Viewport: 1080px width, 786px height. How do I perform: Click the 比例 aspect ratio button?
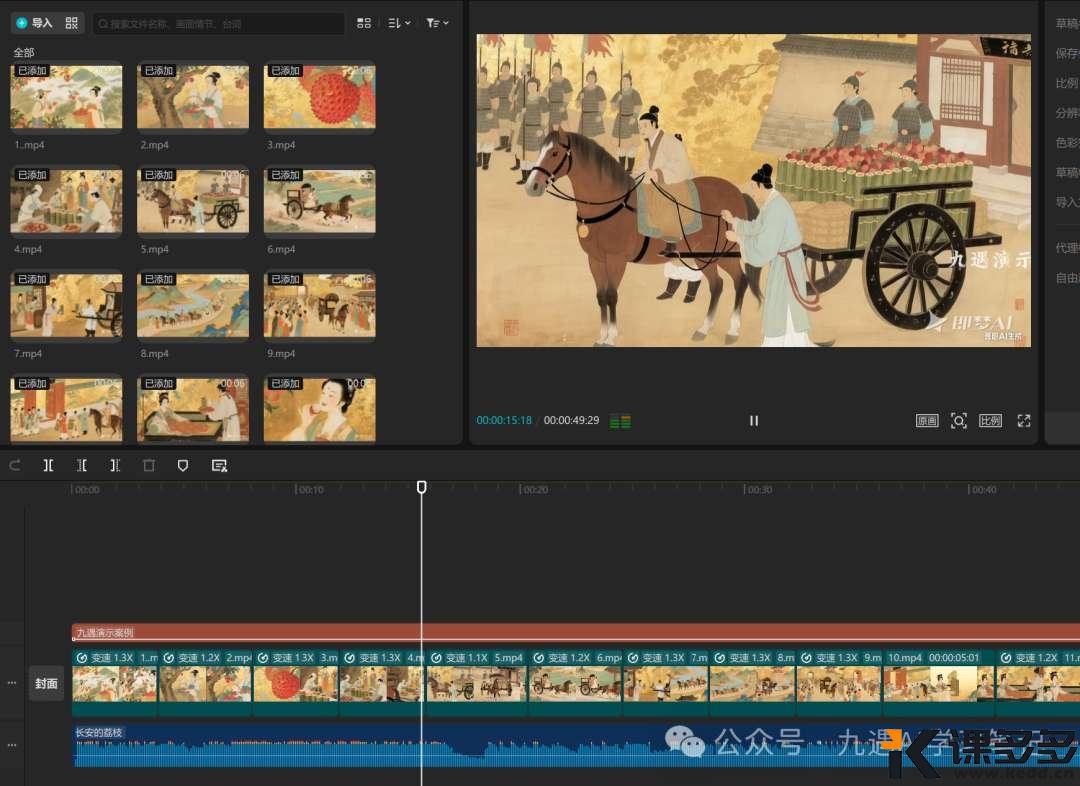(x=990, y=421)
